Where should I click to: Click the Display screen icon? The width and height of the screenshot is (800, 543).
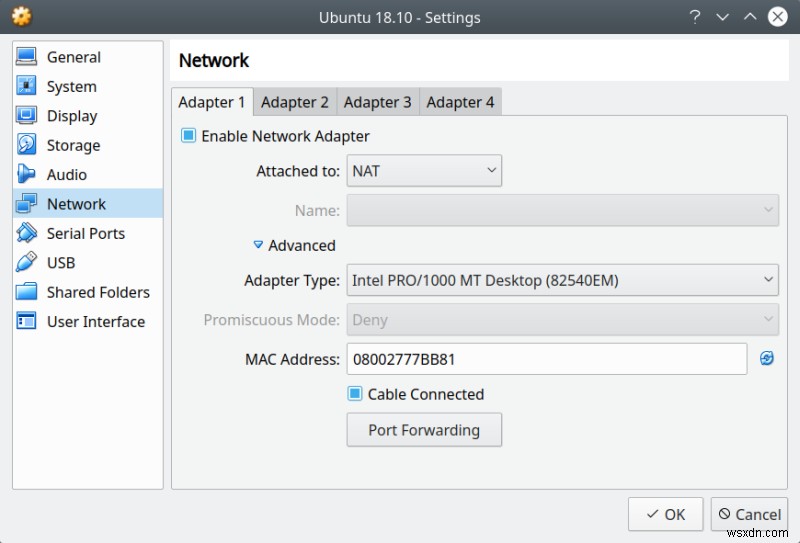pos(26,115)
